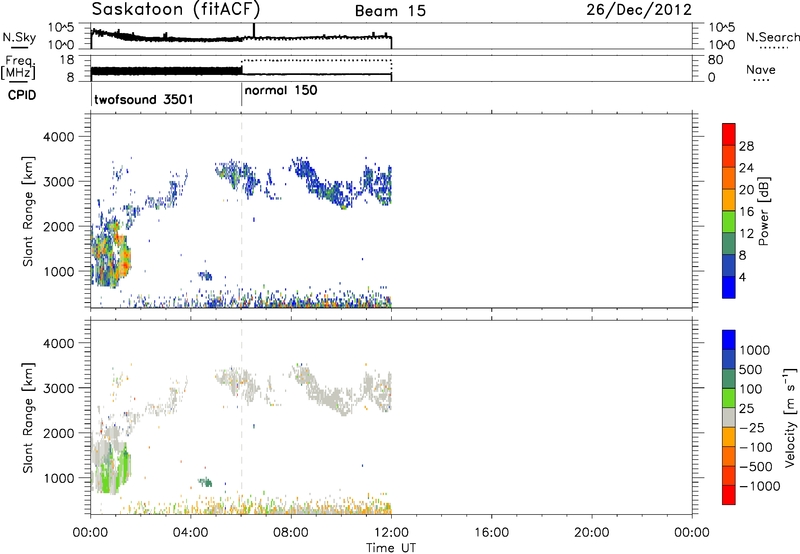Click the Nave legend label

[x=761, y=69]
